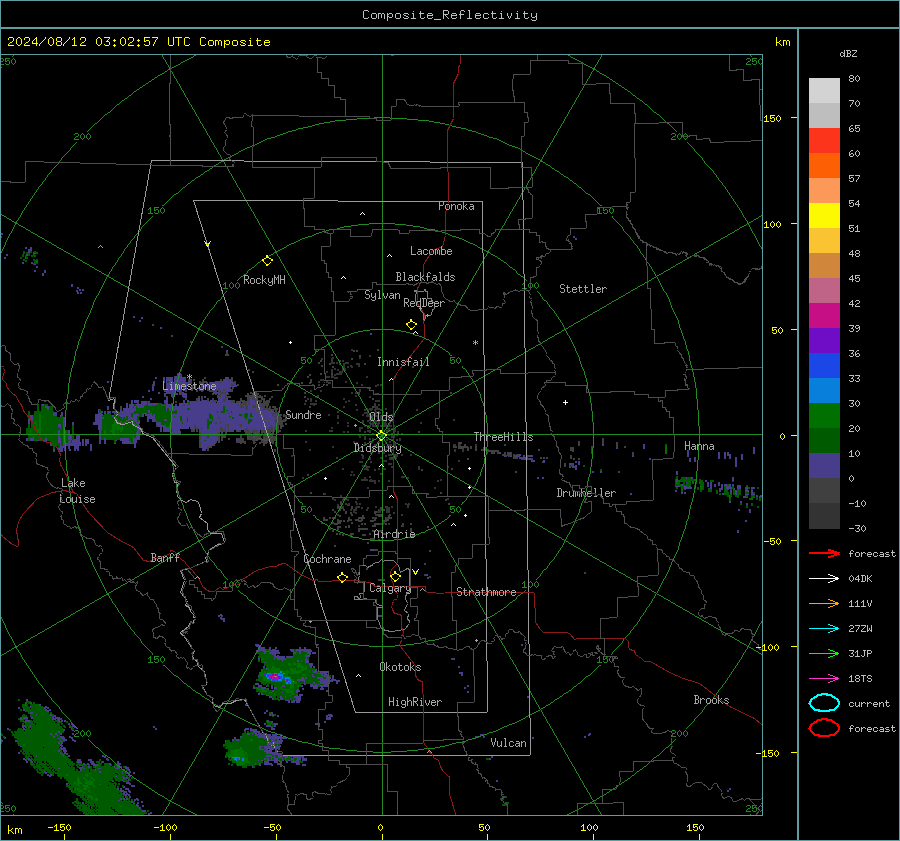Click the Banff label

click(165, 558)
